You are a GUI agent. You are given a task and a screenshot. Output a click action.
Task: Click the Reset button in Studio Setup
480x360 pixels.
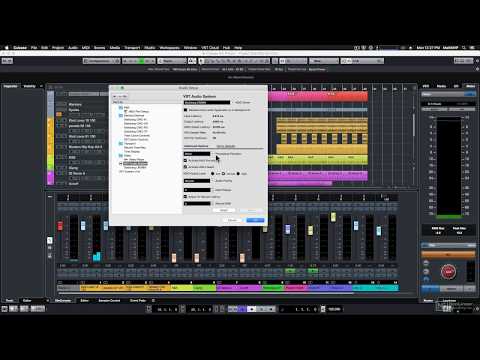[224, 210]
